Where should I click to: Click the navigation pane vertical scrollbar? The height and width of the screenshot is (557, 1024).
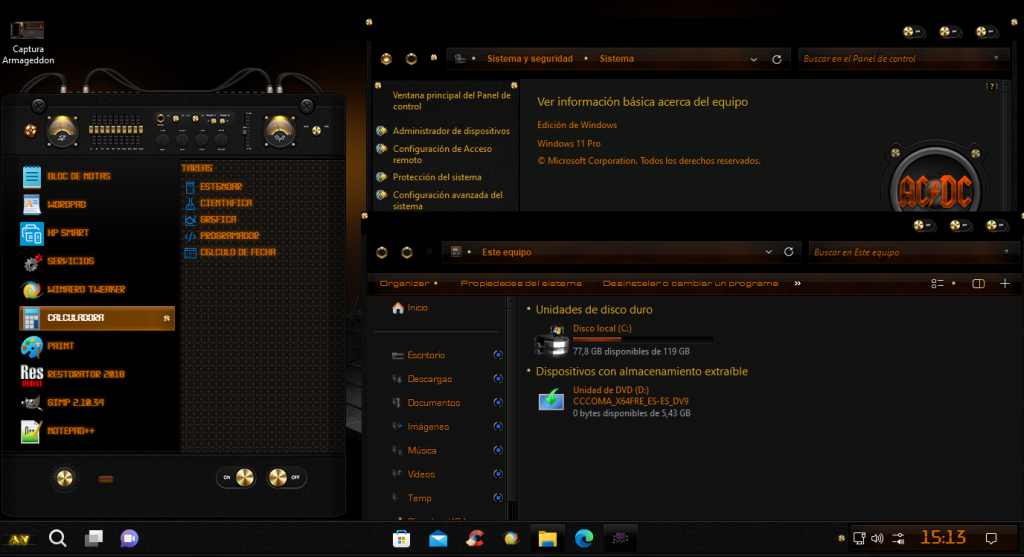[x=511, y=408]
